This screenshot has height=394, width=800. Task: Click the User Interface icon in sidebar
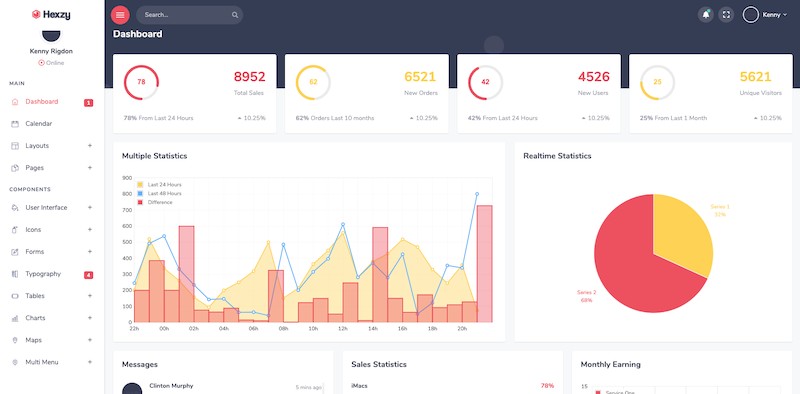[15, 208]
